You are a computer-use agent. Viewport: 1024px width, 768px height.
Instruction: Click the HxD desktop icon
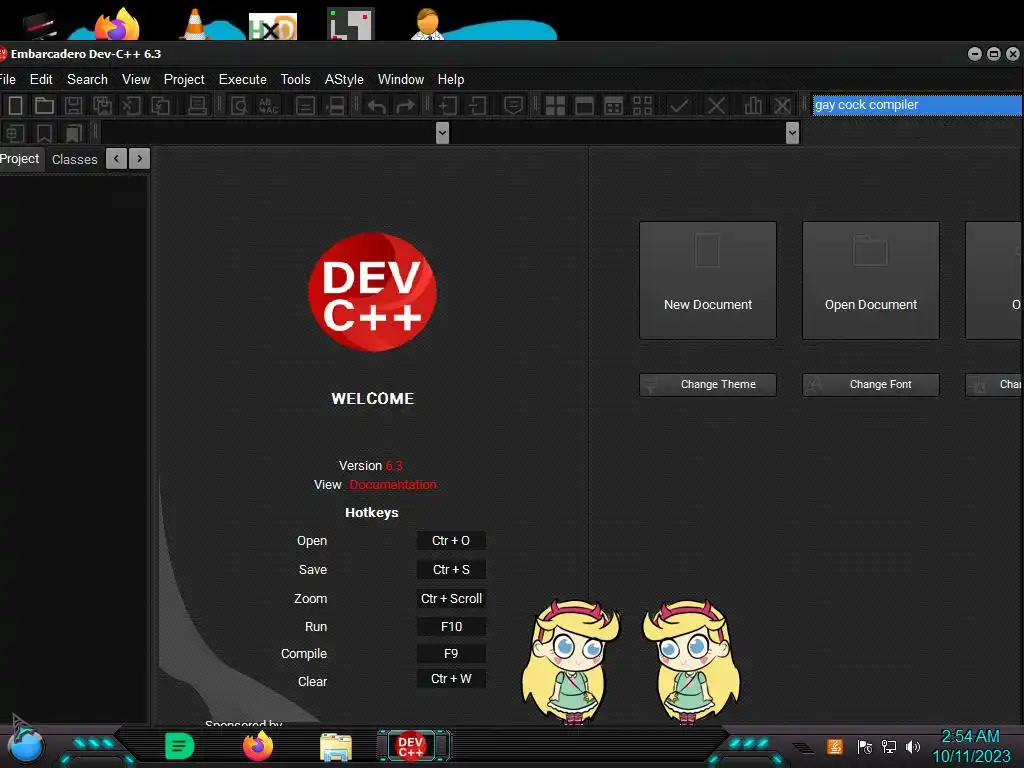pos(273,27)
